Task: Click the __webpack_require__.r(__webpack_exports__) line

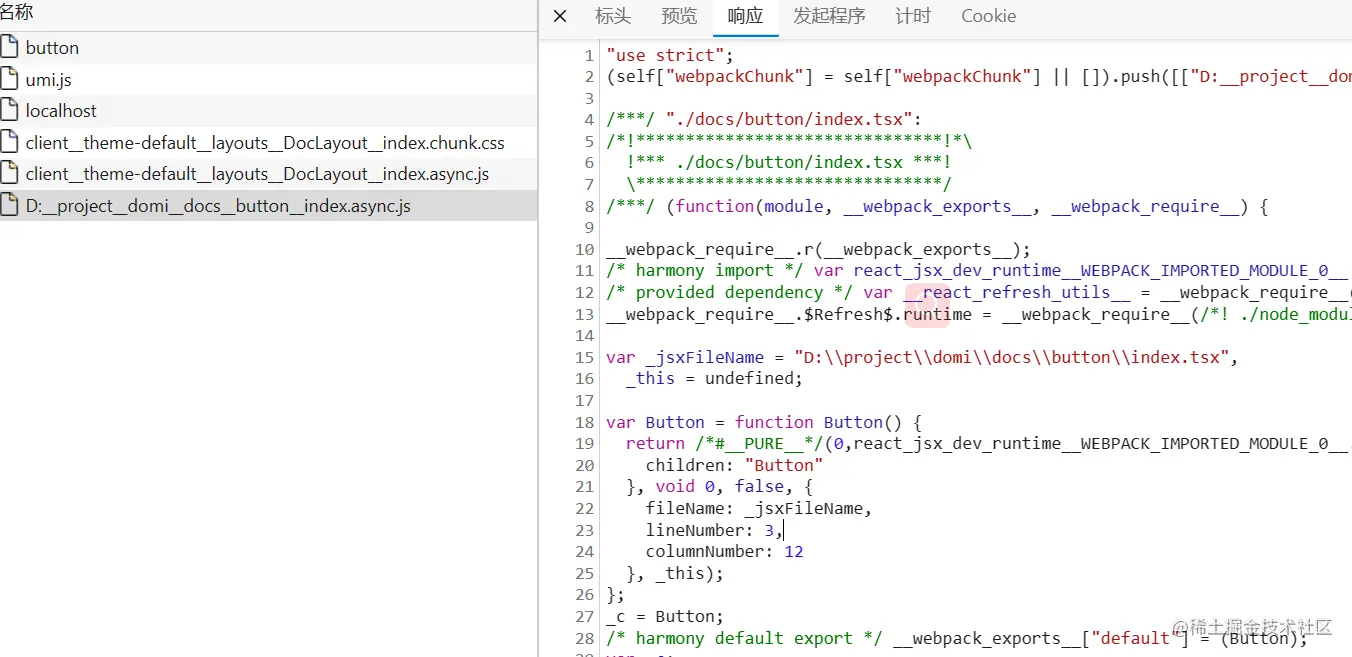Action: pyautogui.click(x=818, y=250)
